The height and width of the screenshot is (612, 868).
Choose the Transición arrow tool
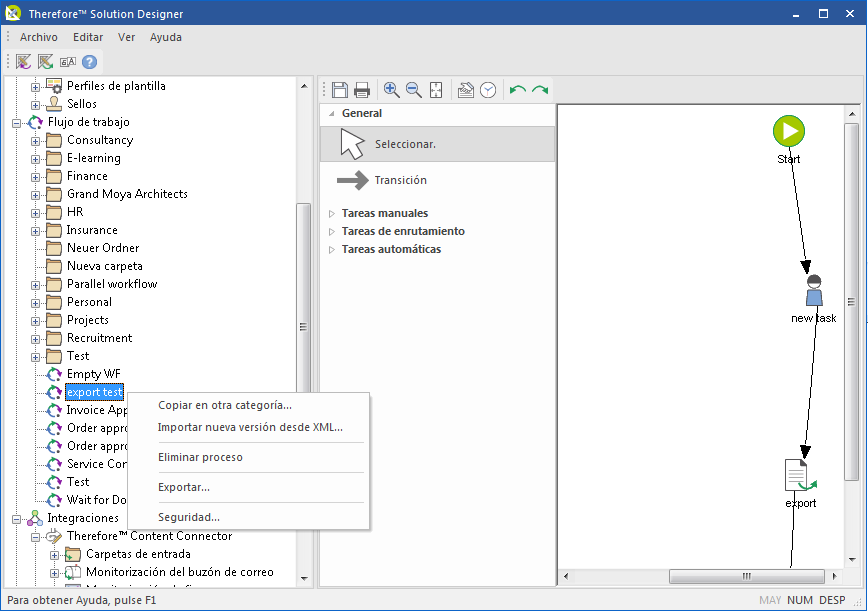coord(437,180)
